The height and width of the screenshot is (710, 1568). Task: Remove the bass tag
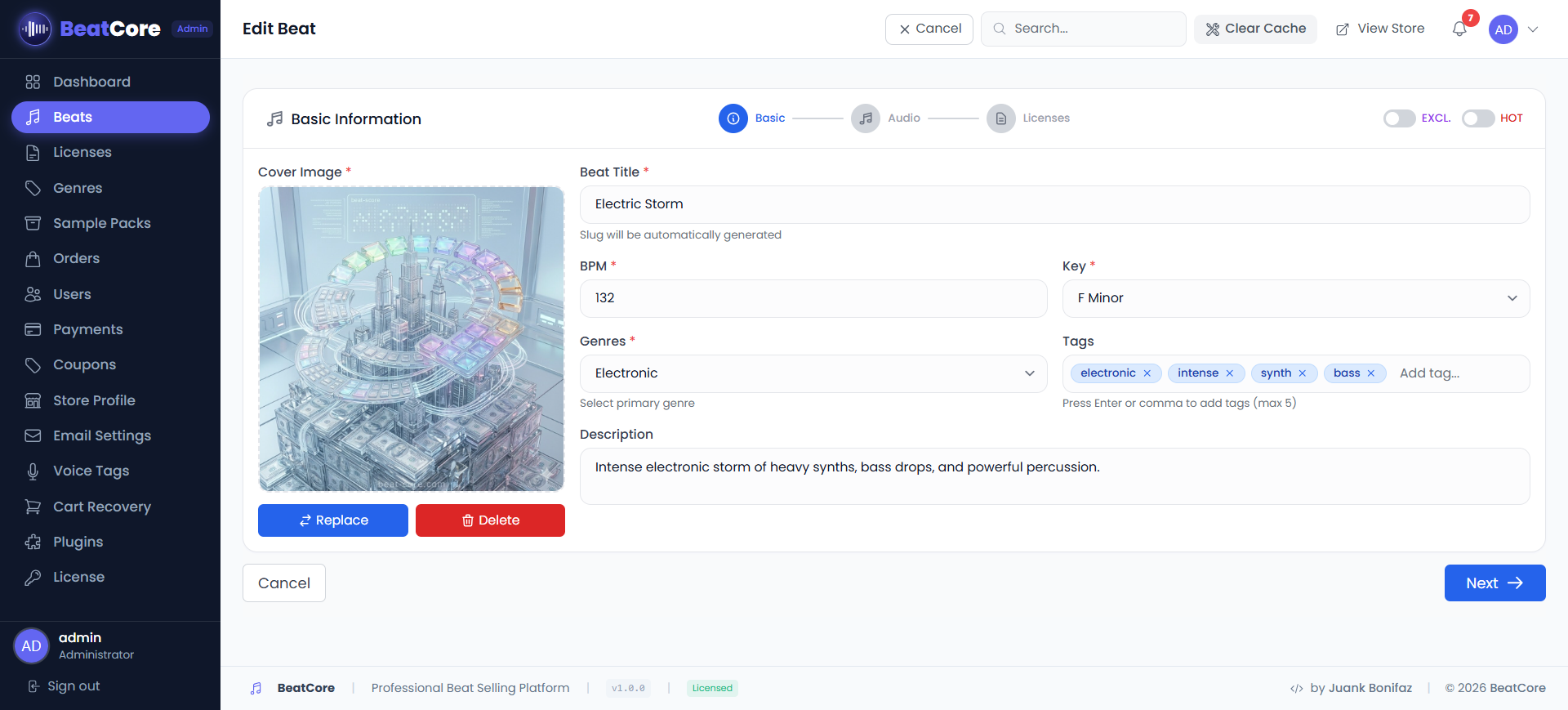(x=1371, y=373)
